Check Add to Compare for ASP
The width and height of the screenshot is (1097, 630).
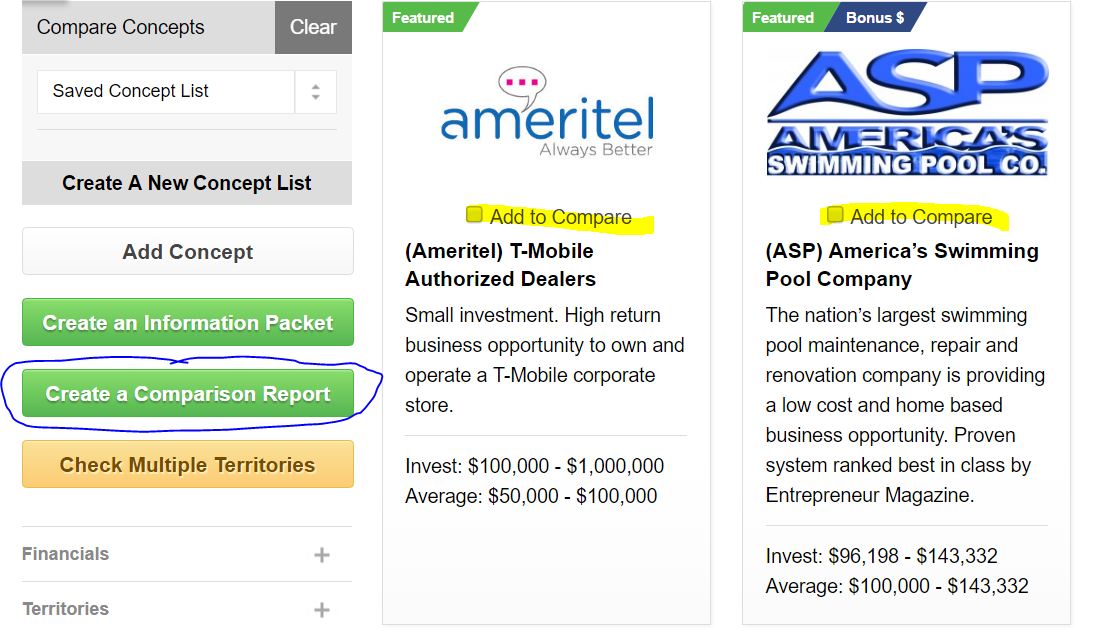pyautogui.click(x=835, y=214)
